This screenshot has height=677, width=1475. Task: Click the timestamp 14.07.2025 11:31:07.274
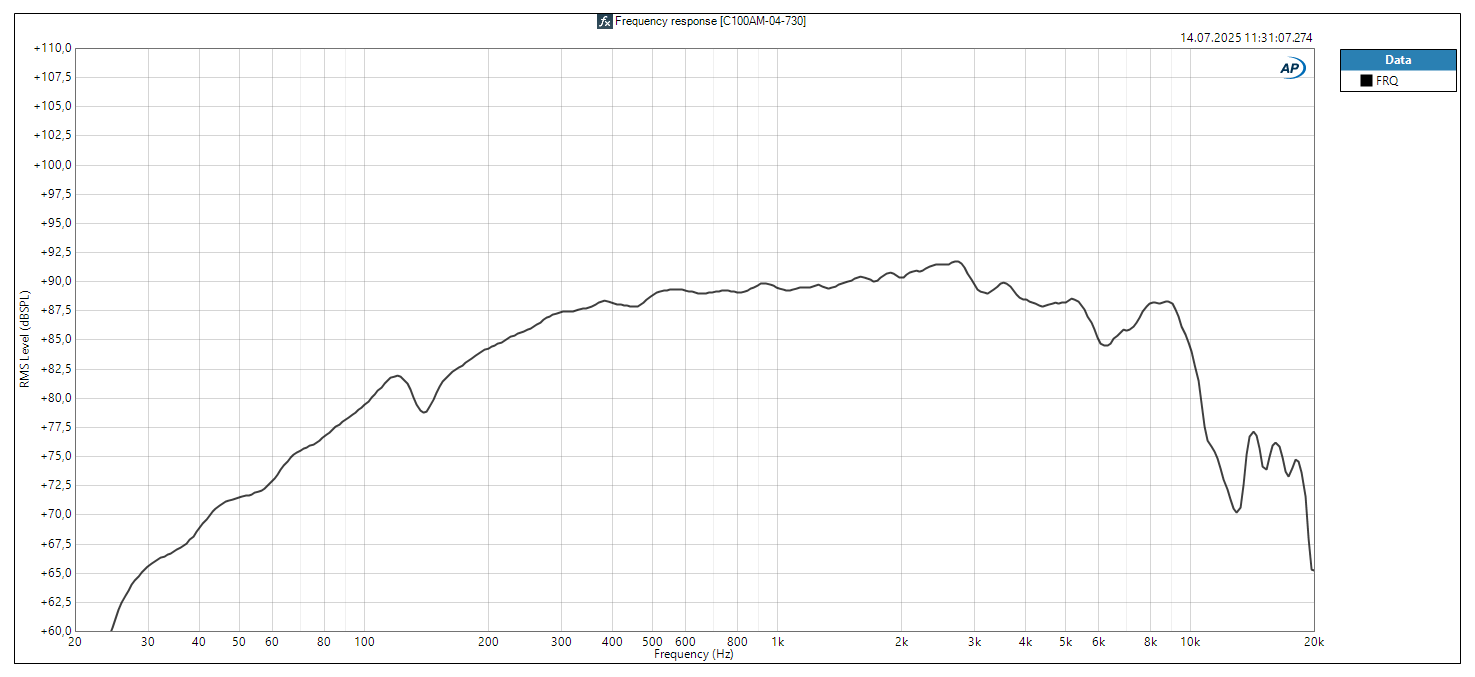(x=1246, y=38)
